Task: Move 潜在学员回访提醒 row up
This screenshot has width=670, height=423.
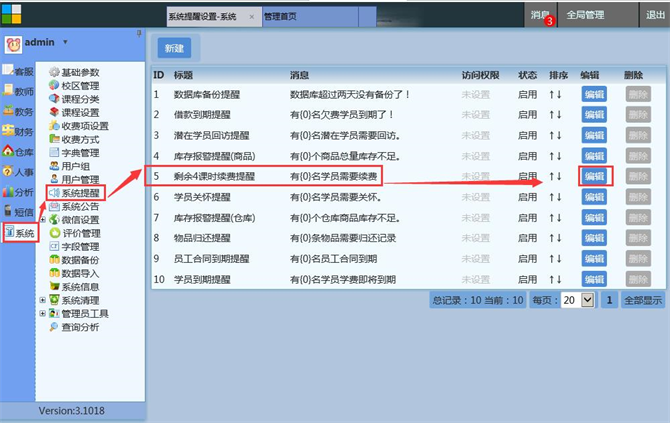Action: point(552,135)
